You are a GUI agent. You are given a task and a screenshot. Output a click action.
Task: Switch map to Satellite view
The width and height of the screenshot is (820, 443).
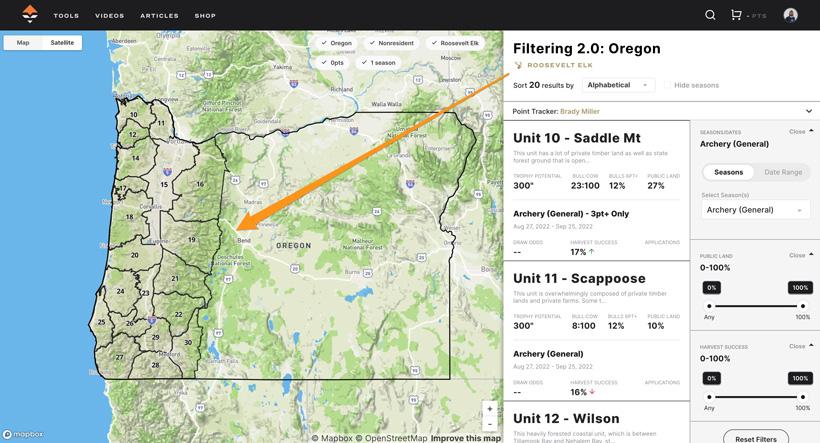point(62,43)
